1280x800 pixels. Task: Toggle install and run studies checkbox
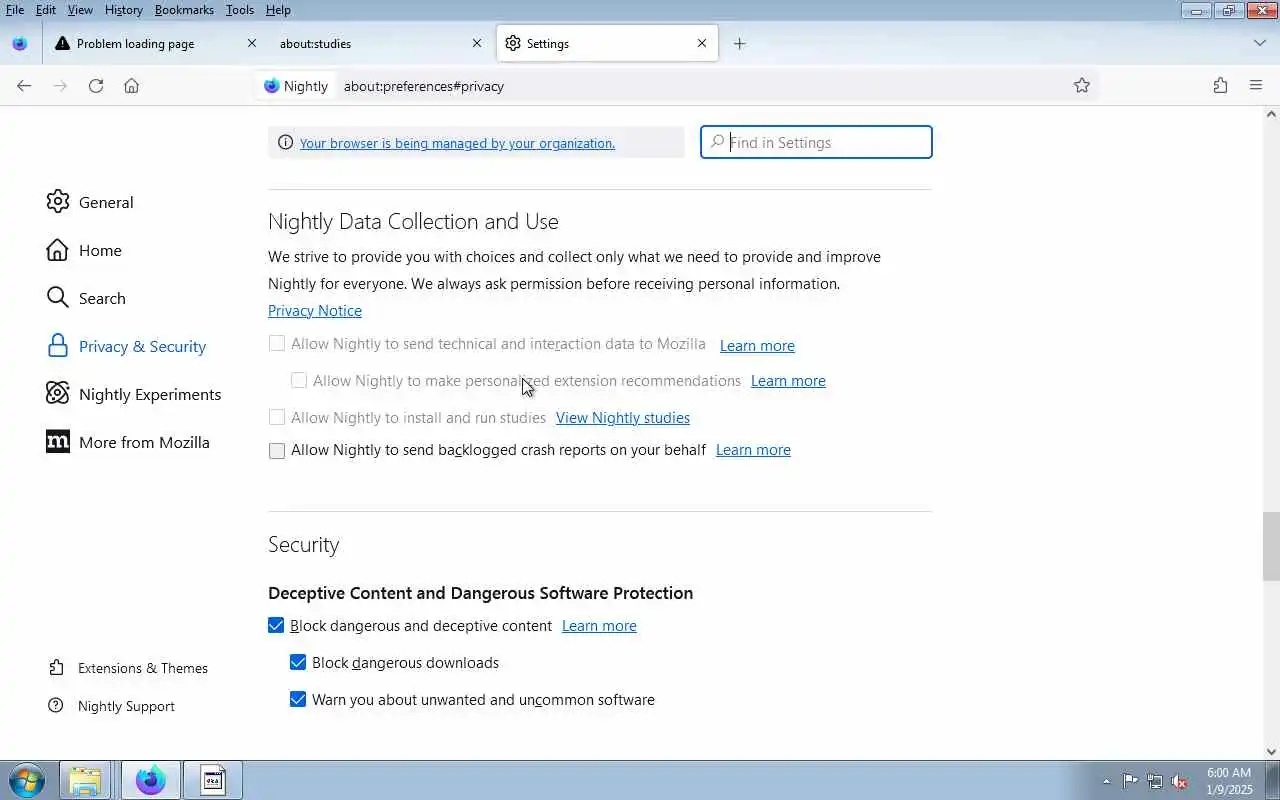click(277, 417)
